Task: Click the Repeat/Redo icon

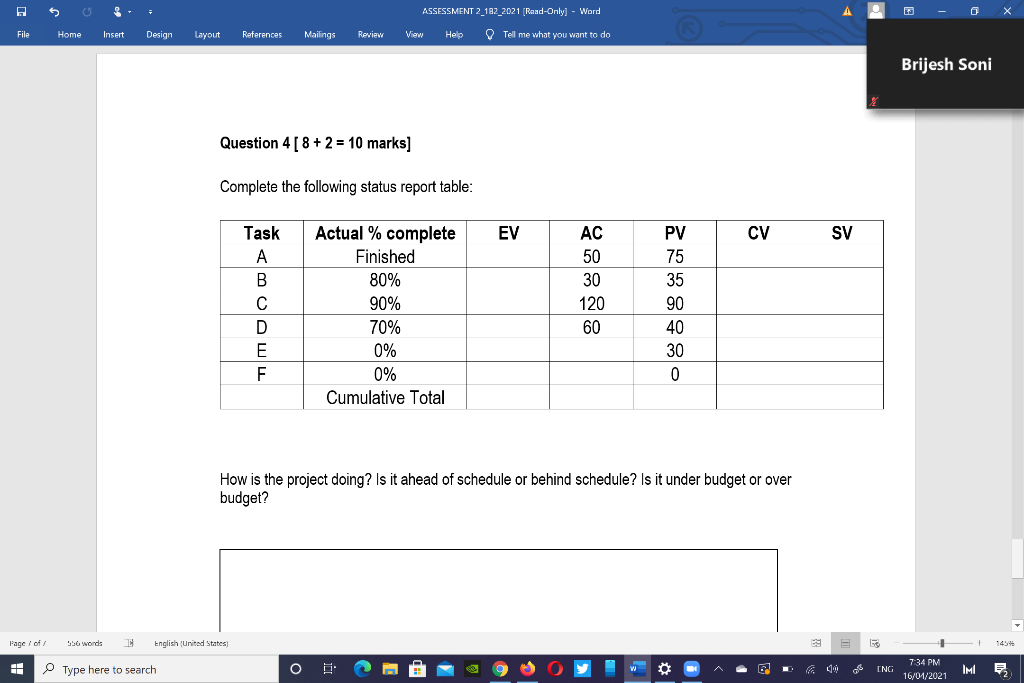Action: [x=88, y=11]
